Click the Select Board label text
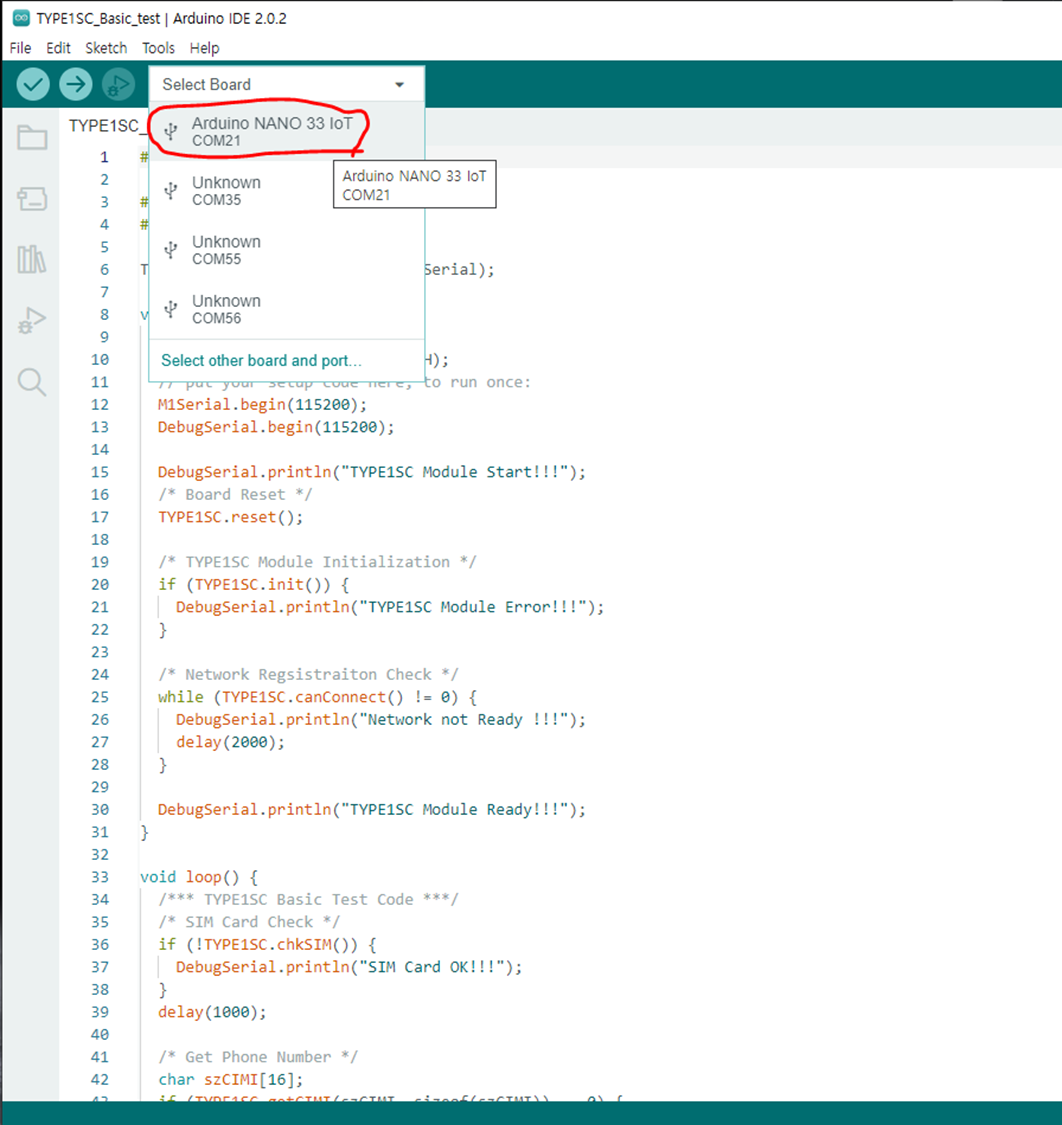The image size is (1062, 1125). [207, 85]
